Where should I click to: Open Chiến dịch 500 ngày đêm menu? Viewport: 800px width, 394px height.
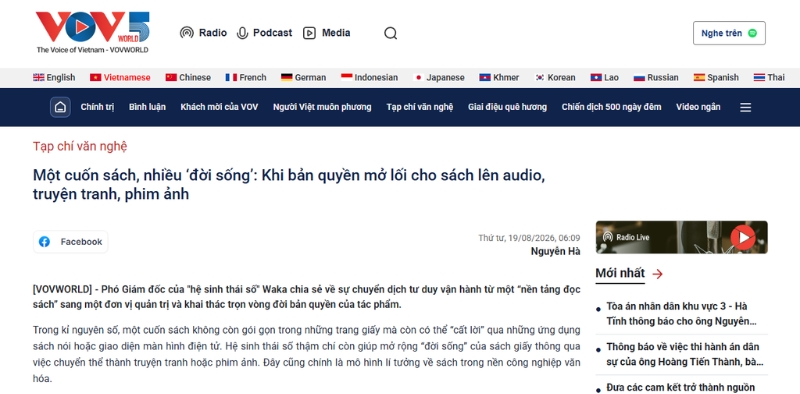pos(611,107)
